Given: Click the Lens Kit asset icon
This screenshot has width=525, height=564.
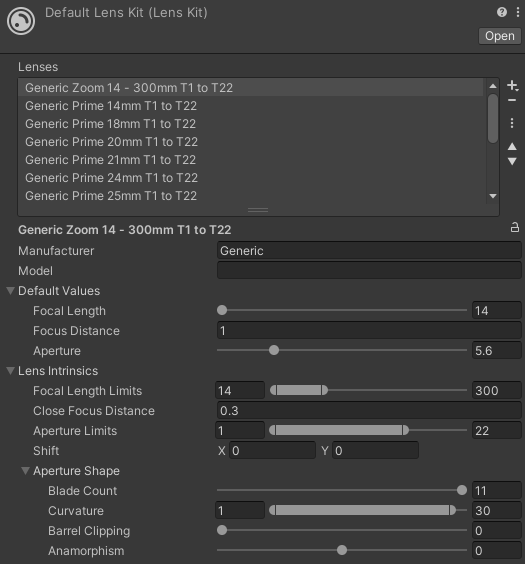Looking at the screenshot, I should 21,21.
